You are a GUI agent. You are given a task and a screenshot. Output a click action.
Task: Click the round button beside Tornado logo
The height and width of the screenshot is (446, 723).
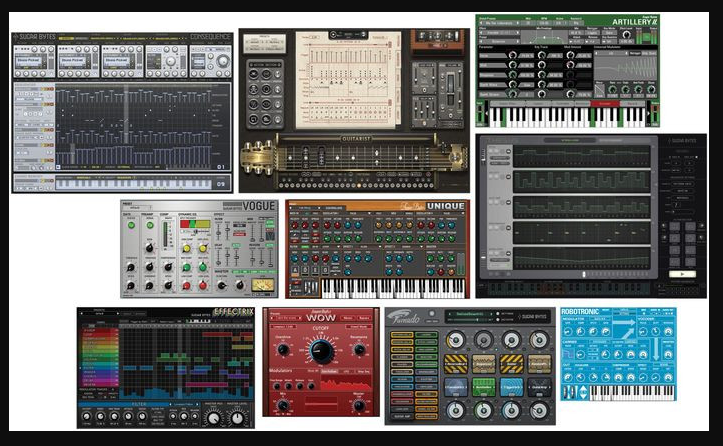pyautogui.click(x=432, y=313)
